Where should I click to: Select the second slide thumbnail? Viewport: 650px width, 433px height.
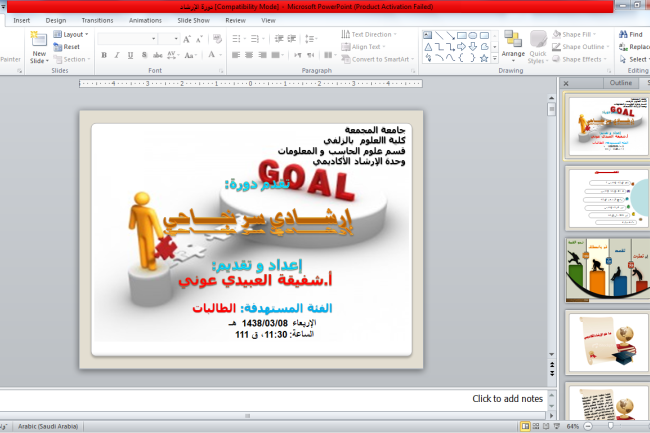(608, 198)
